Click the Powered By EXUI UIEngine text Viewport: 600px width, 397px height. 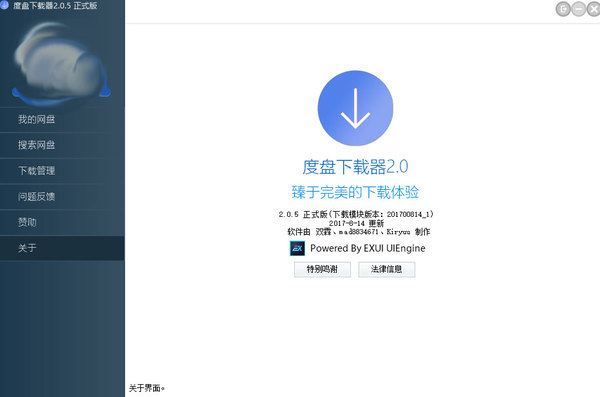368,248
